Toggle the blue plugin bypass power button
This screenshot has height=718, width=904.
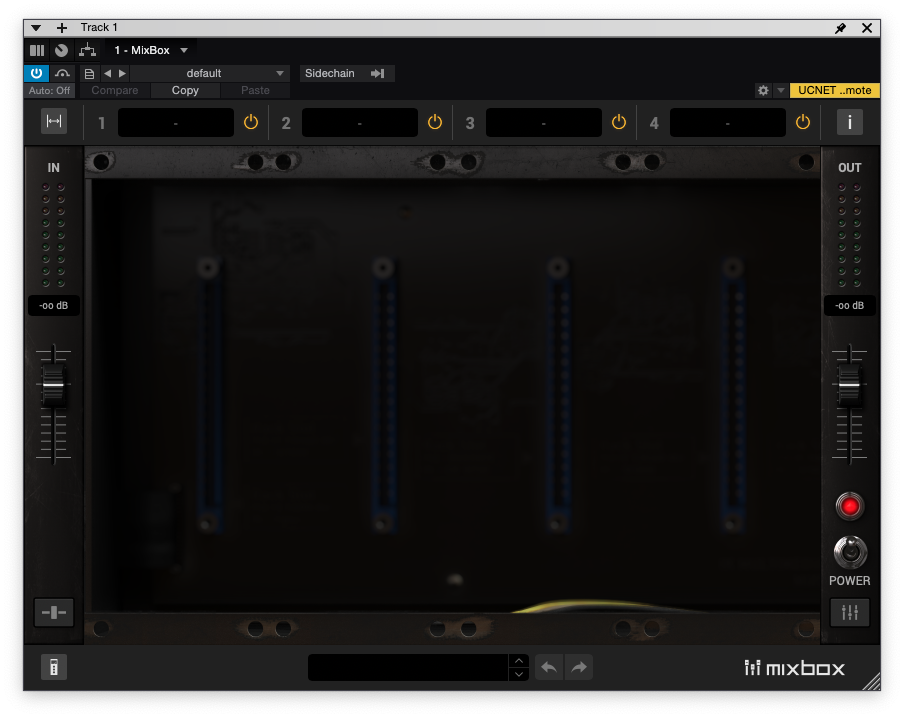pyautogui.click(x=36, y=73)
